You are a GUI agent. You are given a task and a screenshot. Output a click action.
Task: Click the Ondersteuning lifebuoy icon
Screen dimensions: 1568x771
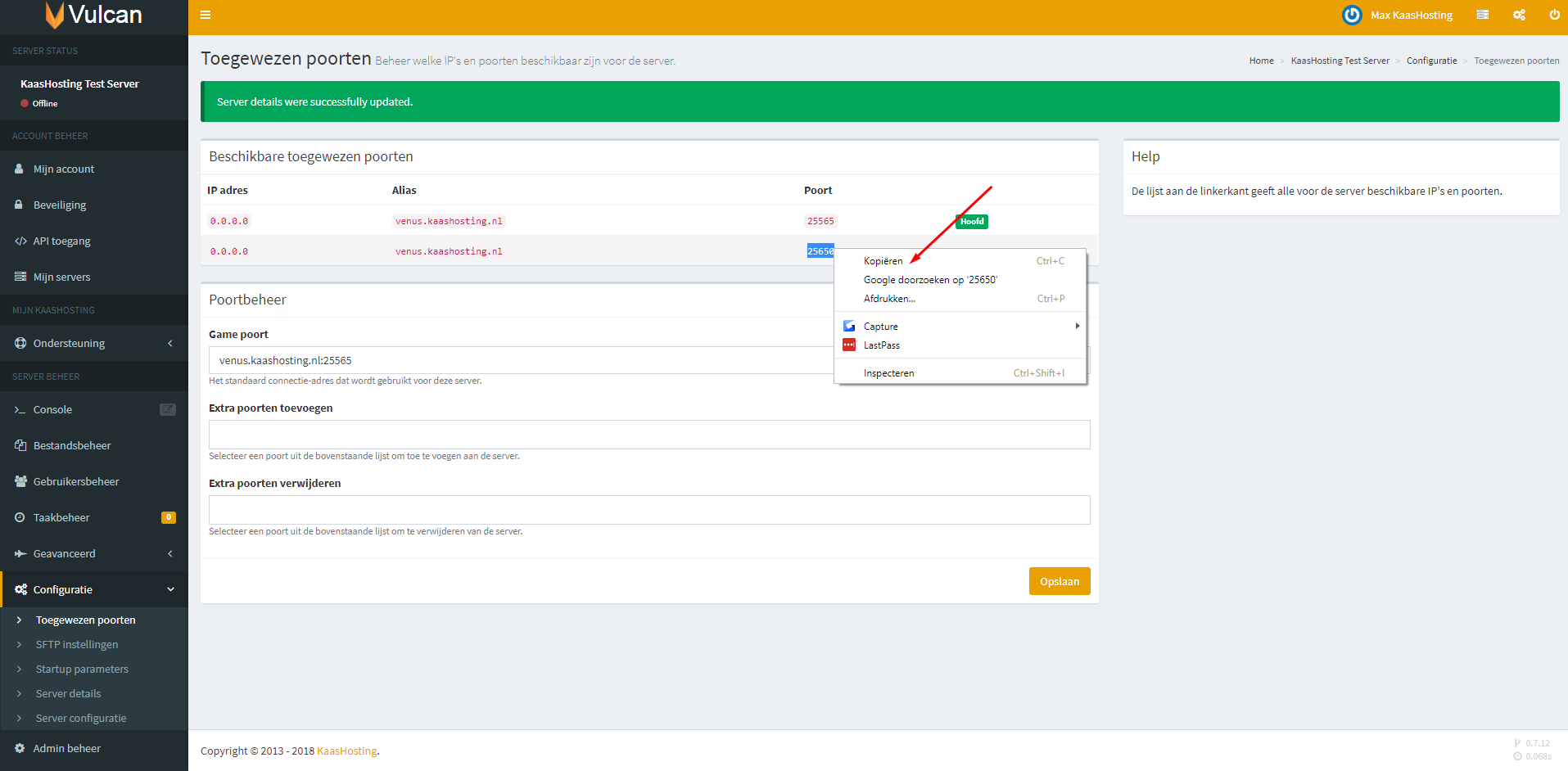20,343
